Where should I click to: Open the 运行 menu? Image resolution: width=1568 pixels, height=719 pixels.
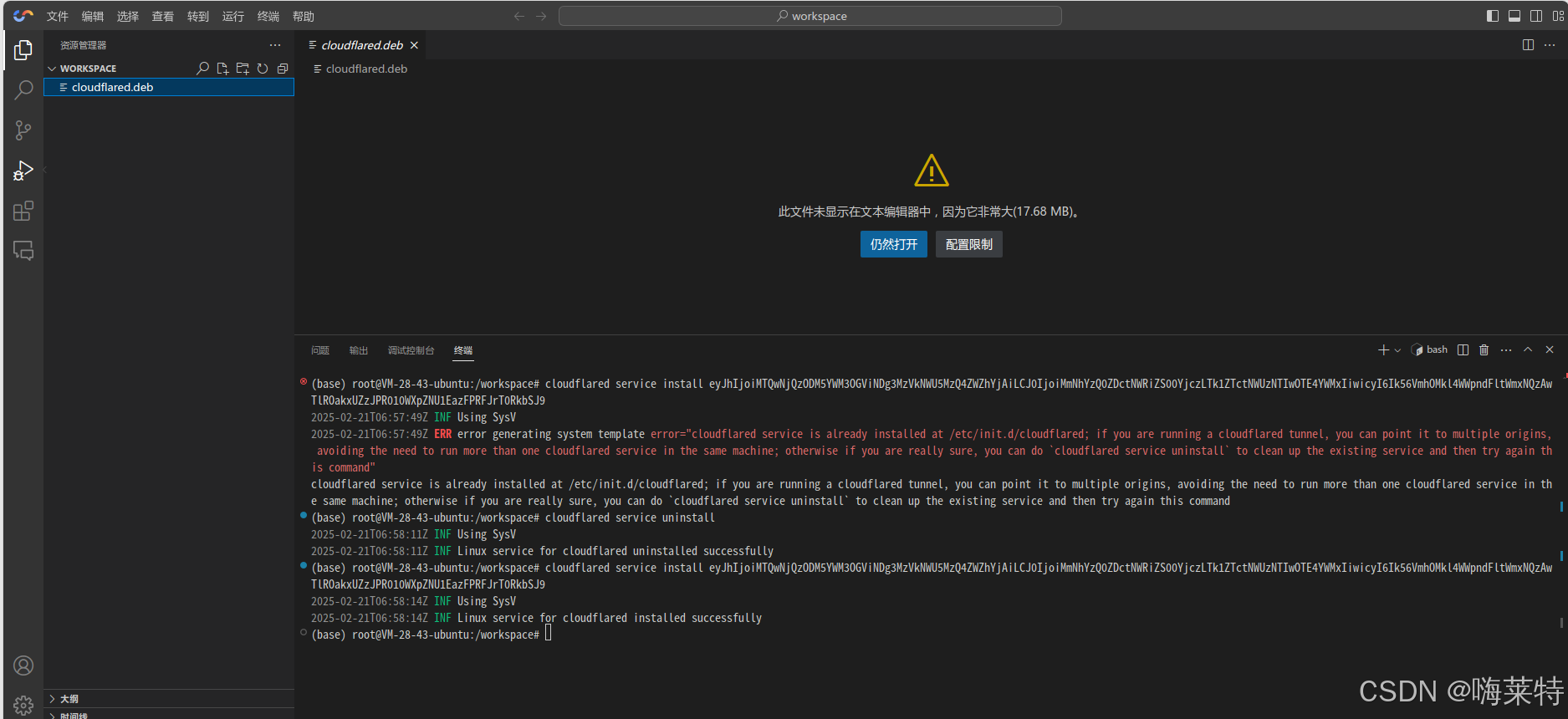coord(233,16)
